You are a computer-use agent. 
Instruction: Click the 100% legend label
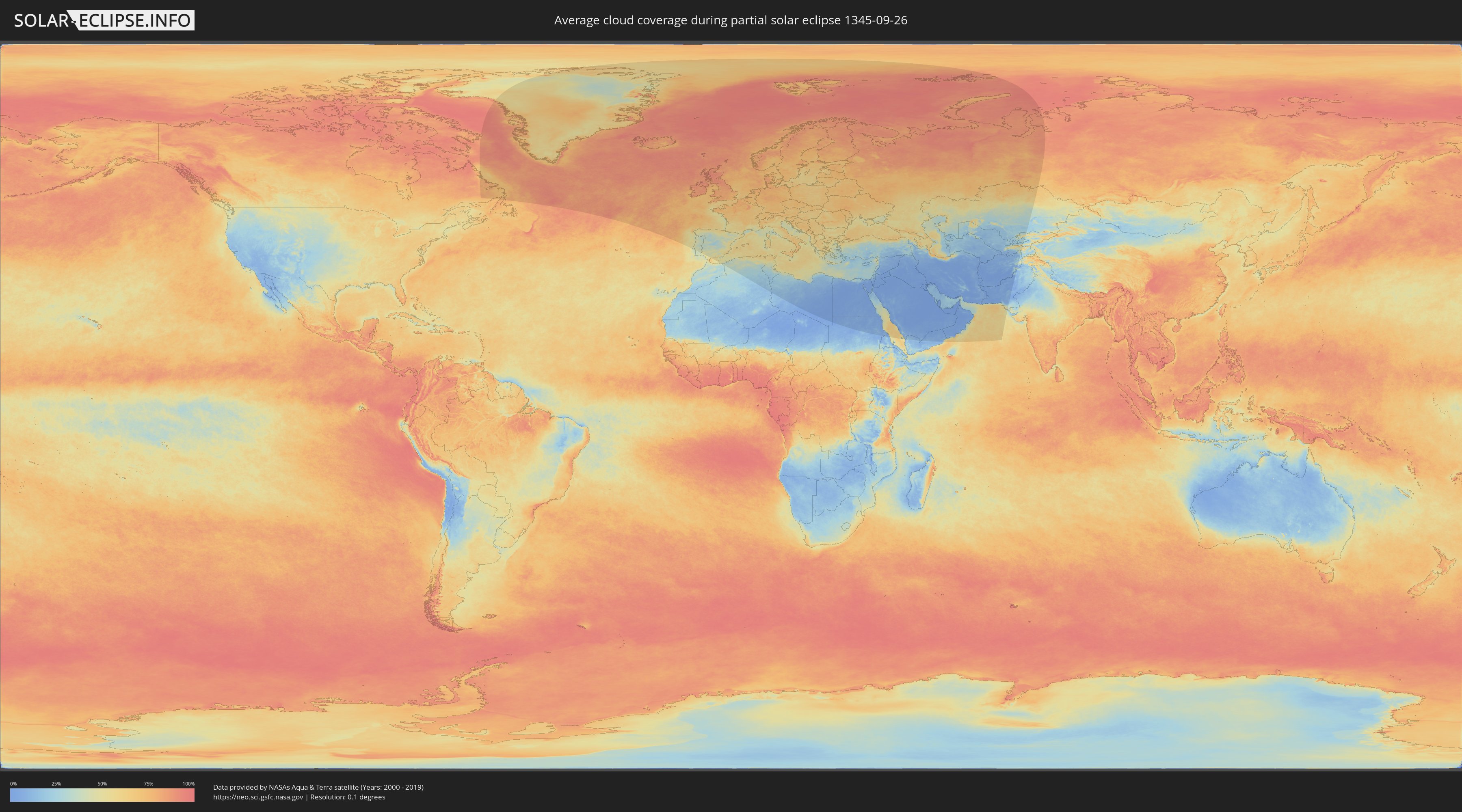[x=188, y=784]
